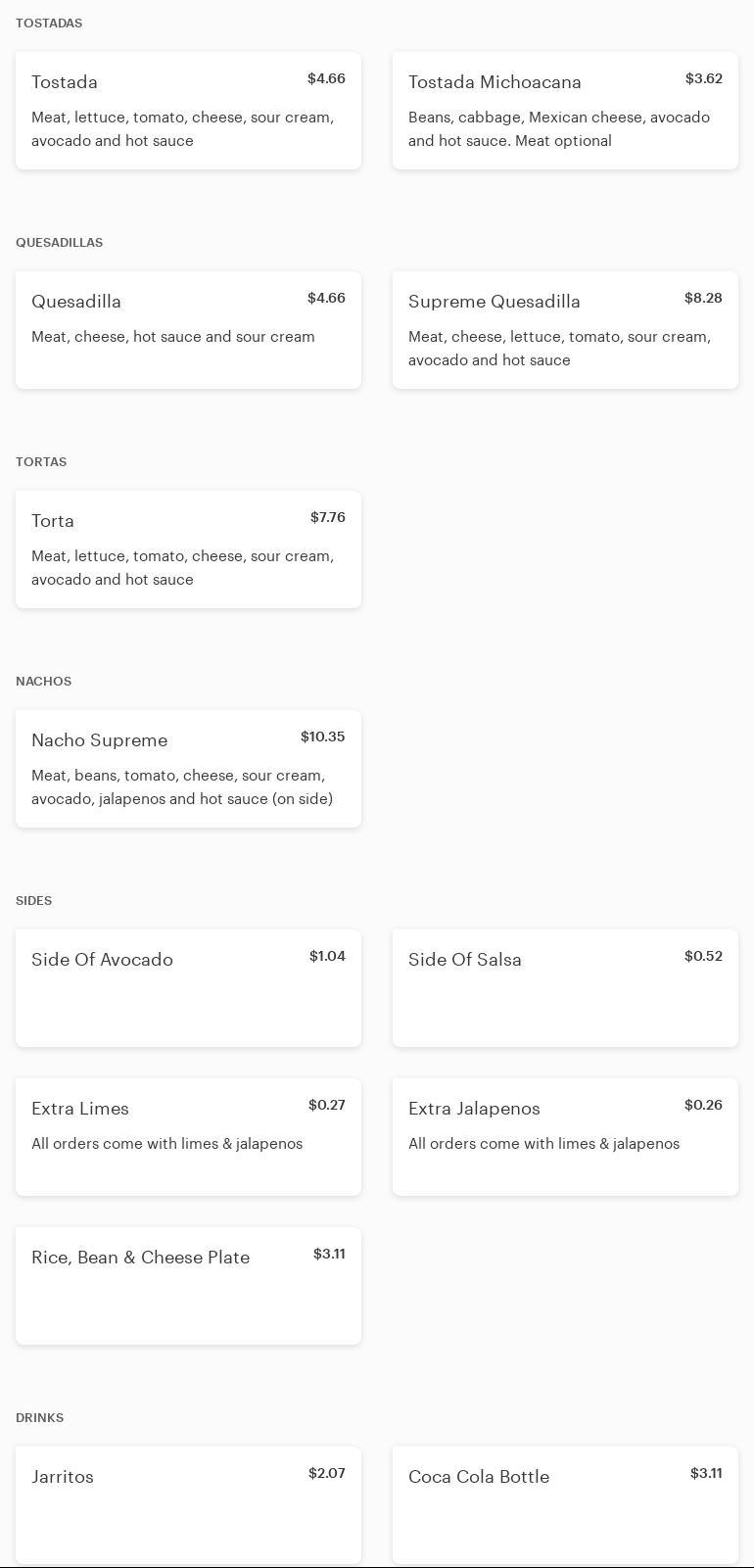Click the $10.35 Nacho Supreme price
The image size is (754, 1568).
click(x=322, y=736)
